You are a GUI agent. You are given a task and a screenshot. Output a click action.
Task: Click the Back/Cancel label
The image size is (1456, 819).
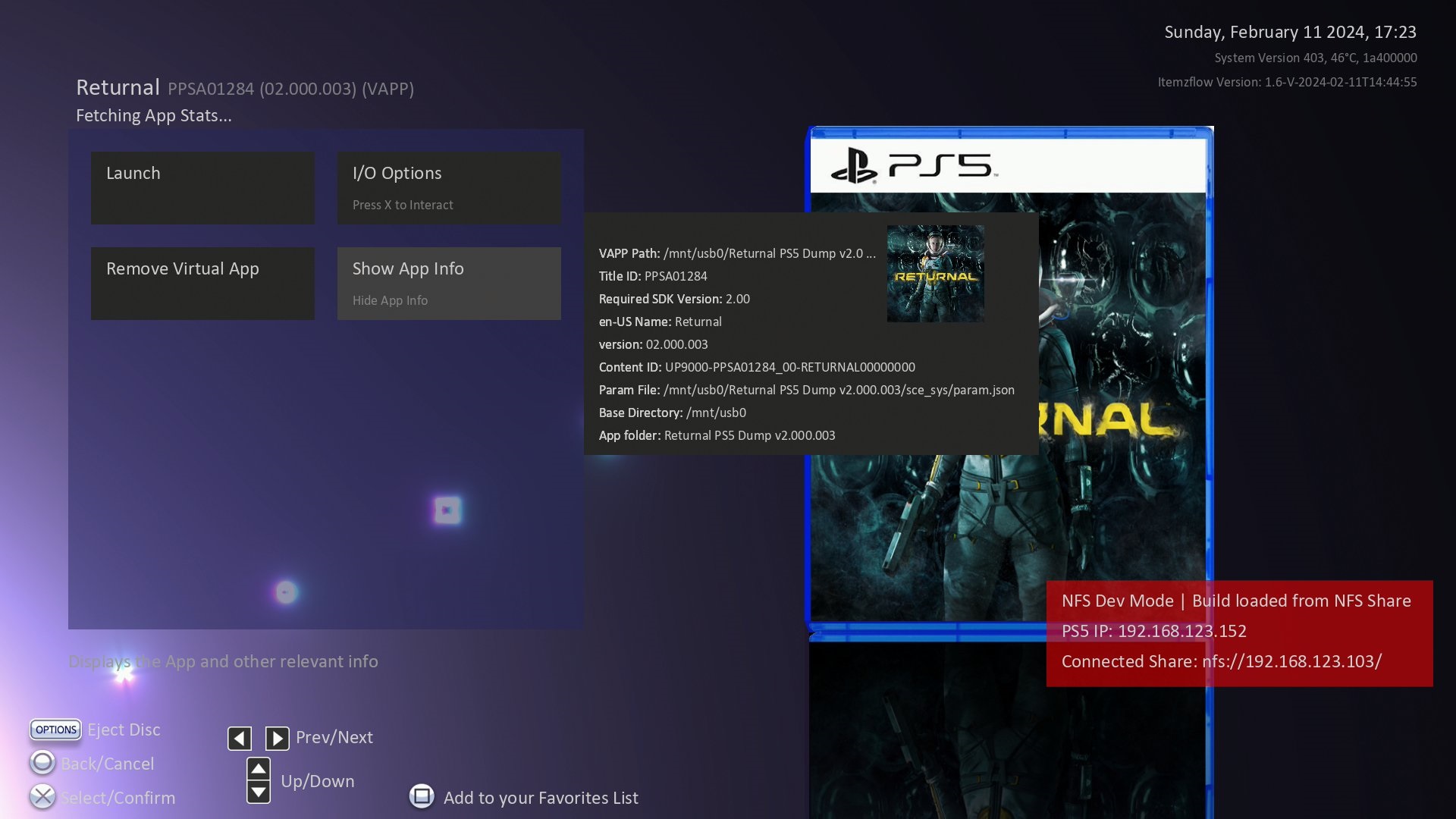tap(107, 764)
